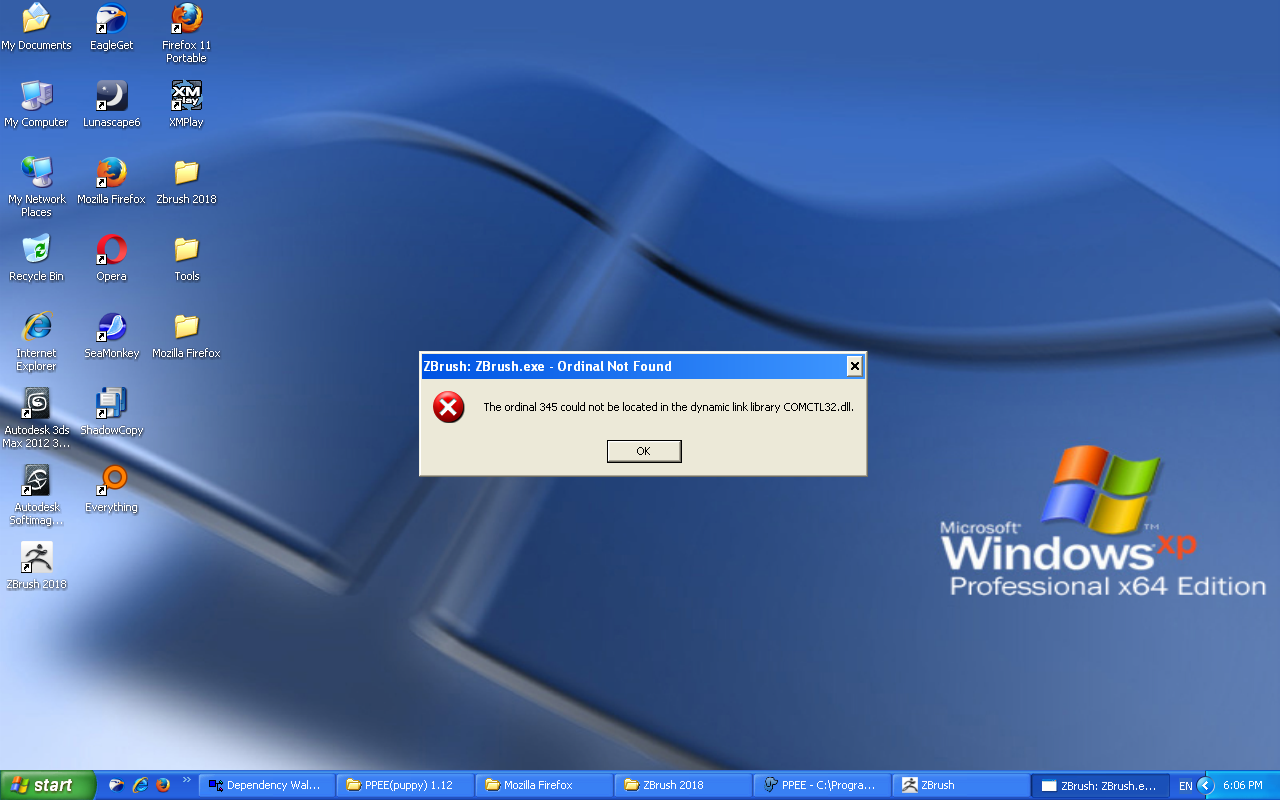
Task: Open the Start menu
Action: [x=48, y=785]
